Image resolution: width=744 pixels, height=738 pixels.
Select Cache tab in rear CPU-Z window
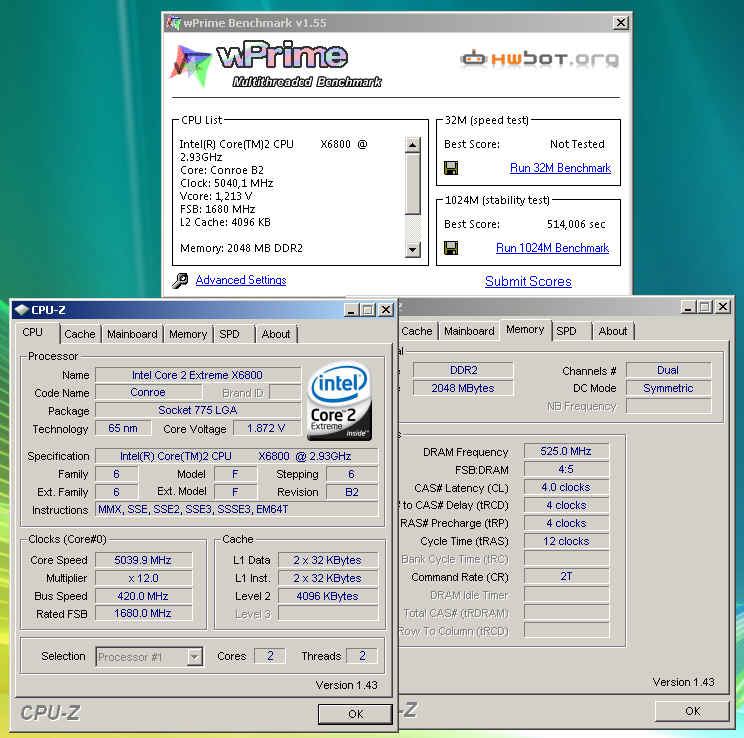pos(417,331)
